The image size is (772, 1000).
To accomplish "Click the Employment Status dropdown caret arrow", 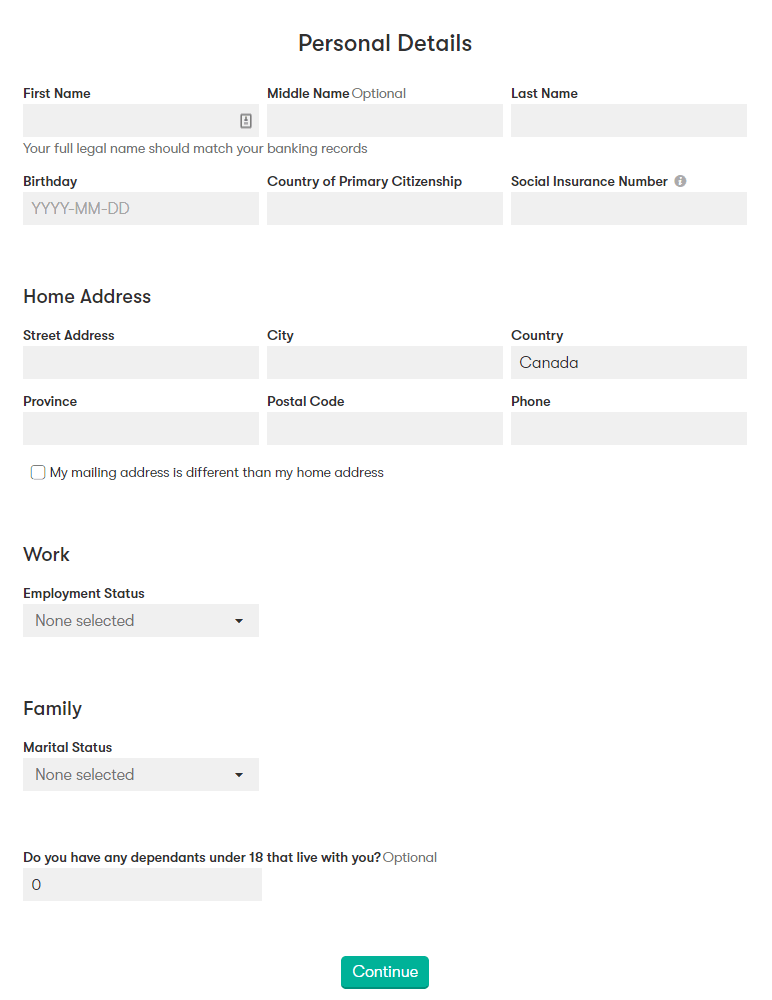I will [x=240, y=620].
